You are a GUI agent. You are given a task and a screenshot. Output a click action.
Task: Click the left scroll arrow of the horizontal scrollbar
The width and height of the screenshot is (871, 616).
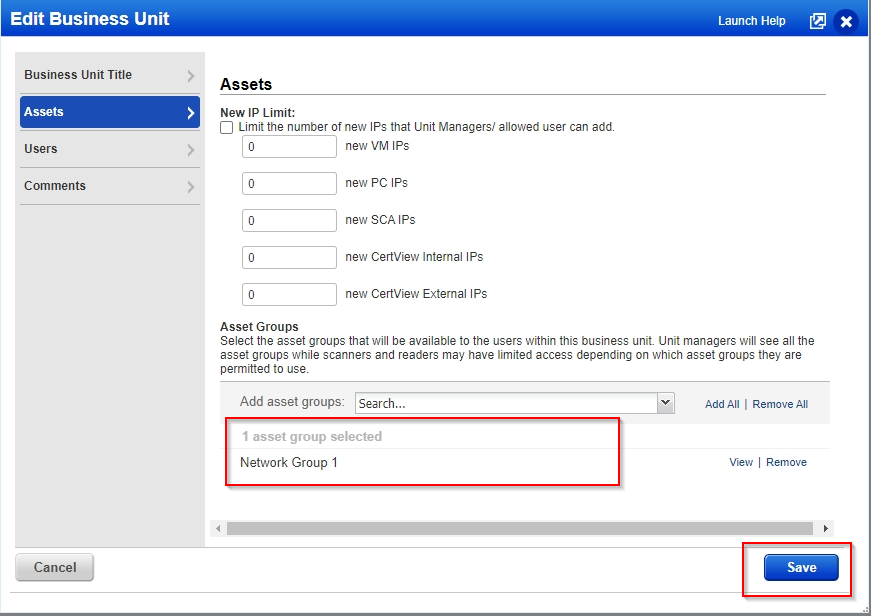[218, 528]
